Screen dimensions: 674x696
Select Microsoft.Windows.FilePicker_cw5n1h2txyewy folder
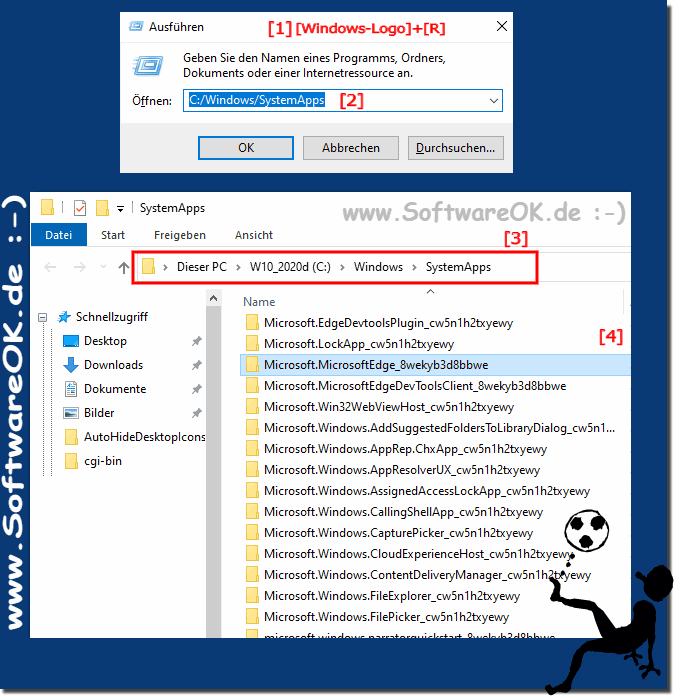[386, 617]
